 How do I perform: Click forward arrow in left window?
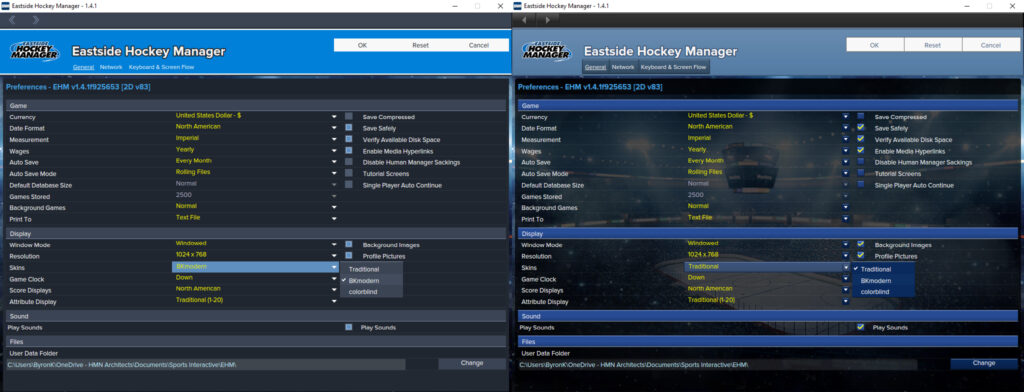point(35,20)
